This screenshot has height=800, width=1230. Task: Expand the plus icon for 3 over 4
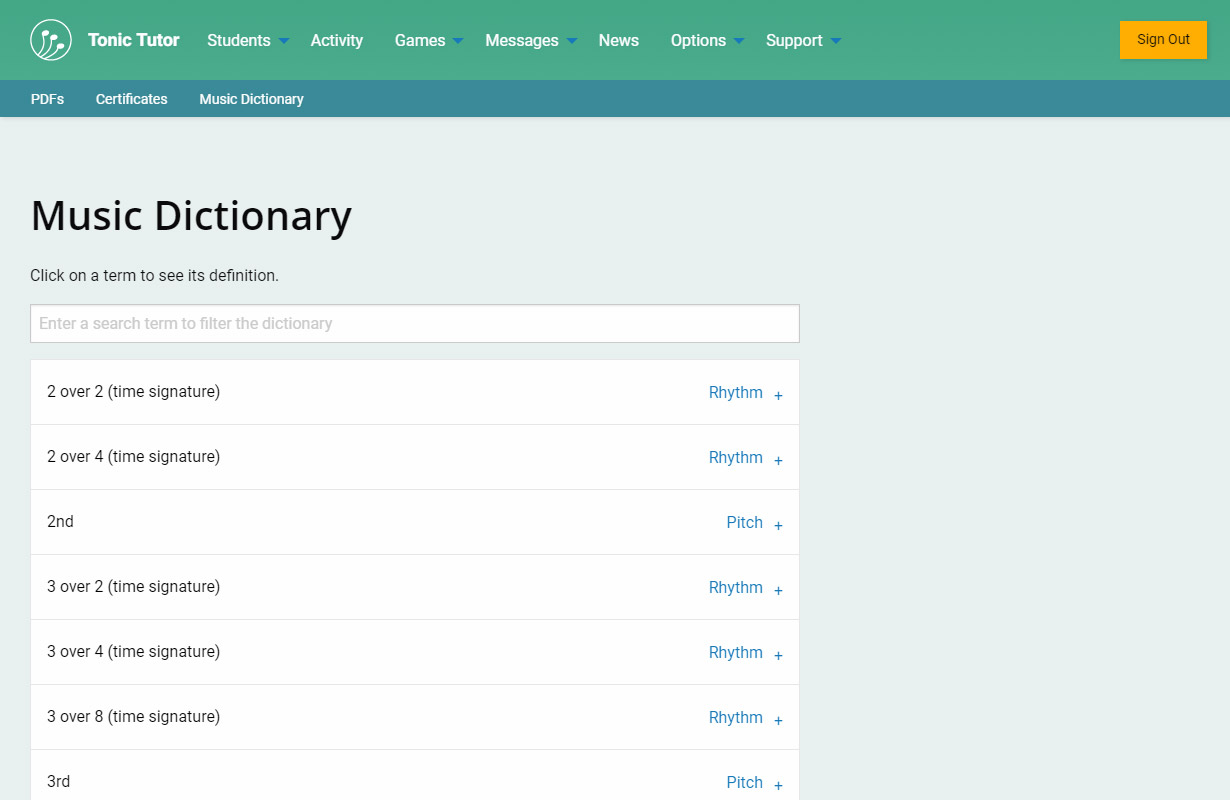pyautogui.click(x=778, y=655)
